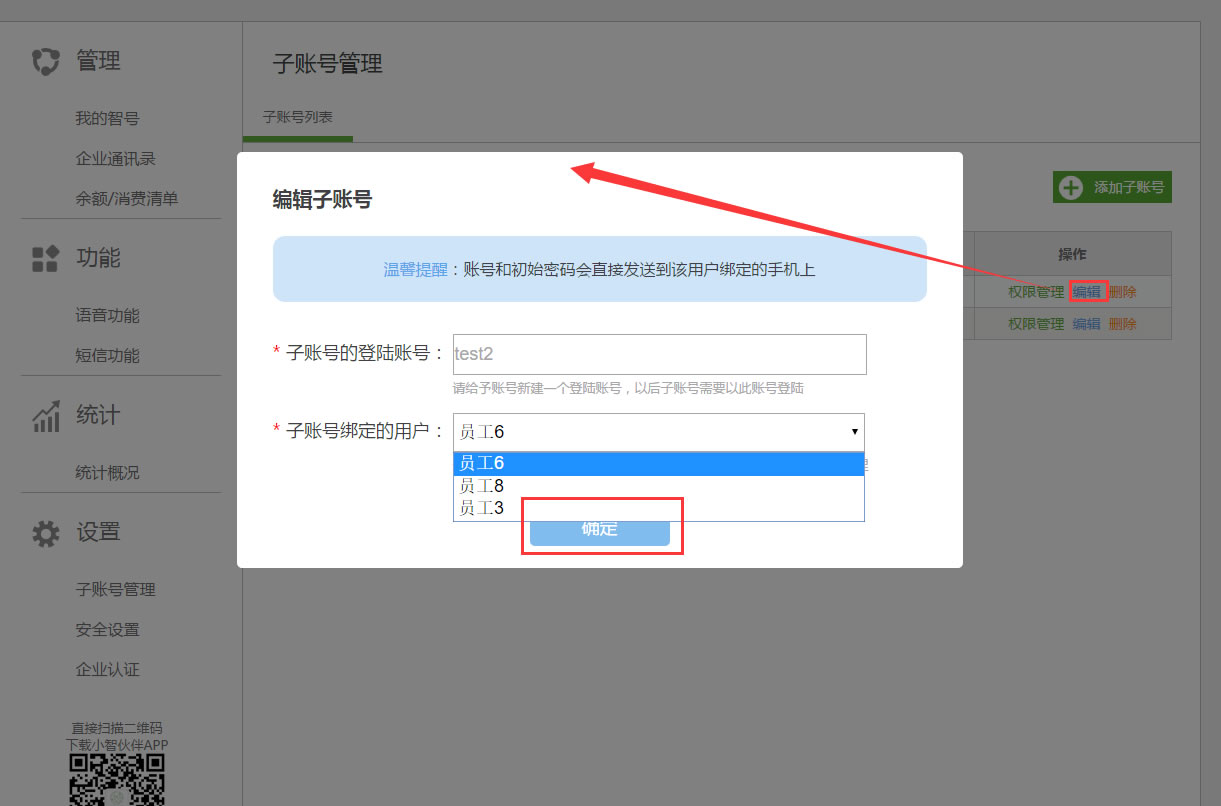Screen dimensions: 1221x806
Task: Click the 管理 section icon in the sidebar
Action: tap(46, 62)
